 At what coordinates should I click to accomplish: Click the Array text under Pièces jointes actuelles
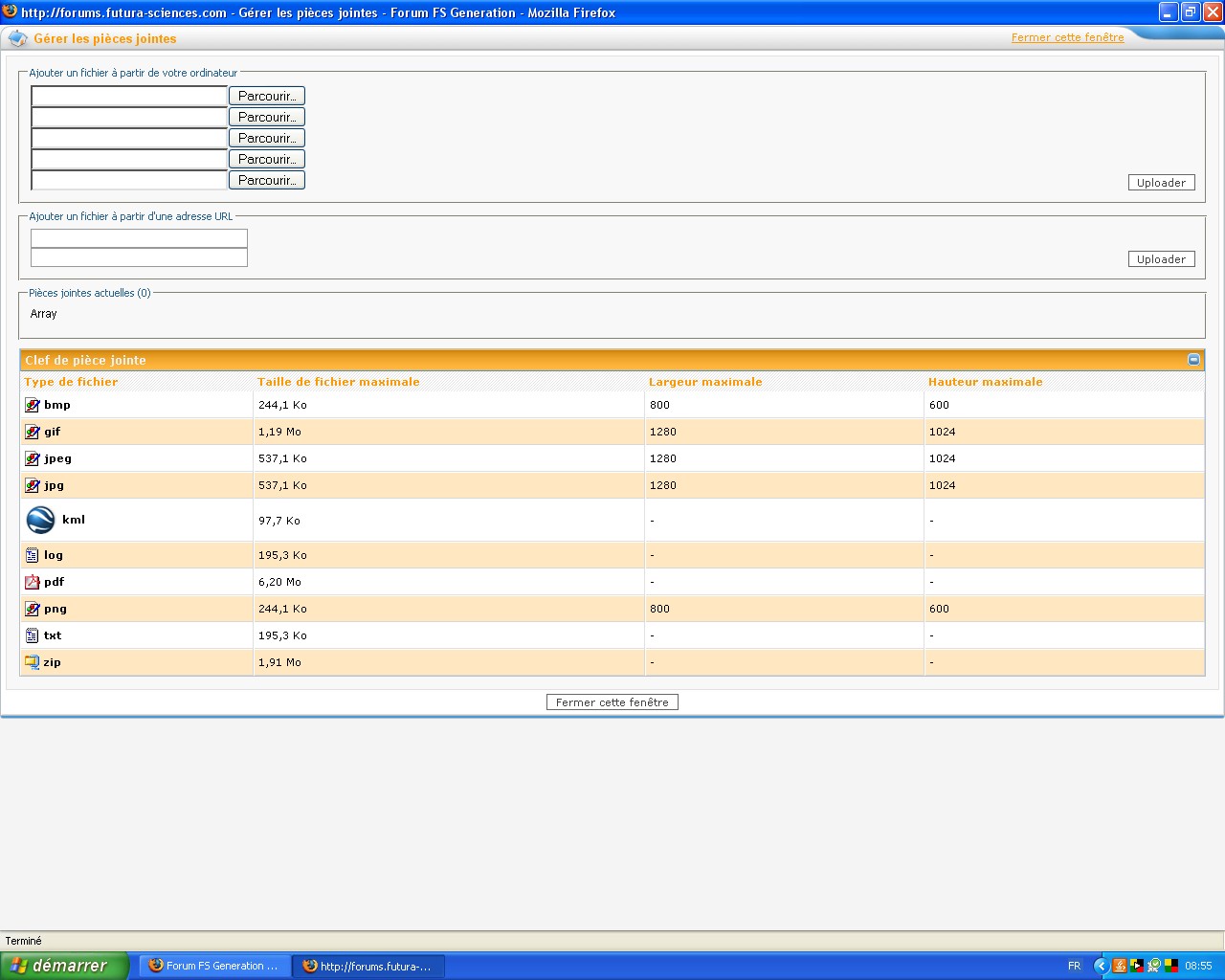43,314
